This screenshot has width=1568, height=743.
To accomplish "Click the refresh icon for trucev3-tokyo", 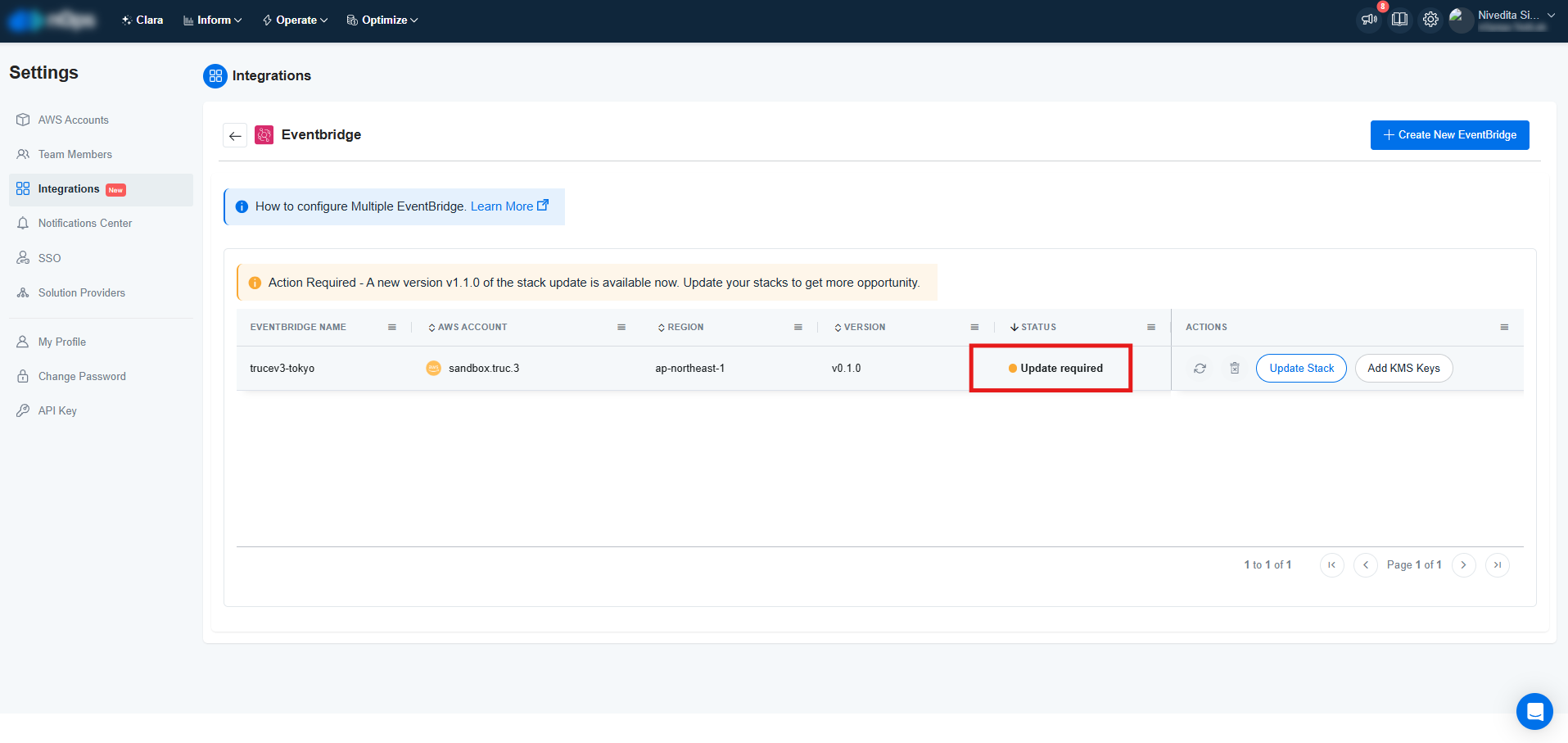I will 1200,369.
